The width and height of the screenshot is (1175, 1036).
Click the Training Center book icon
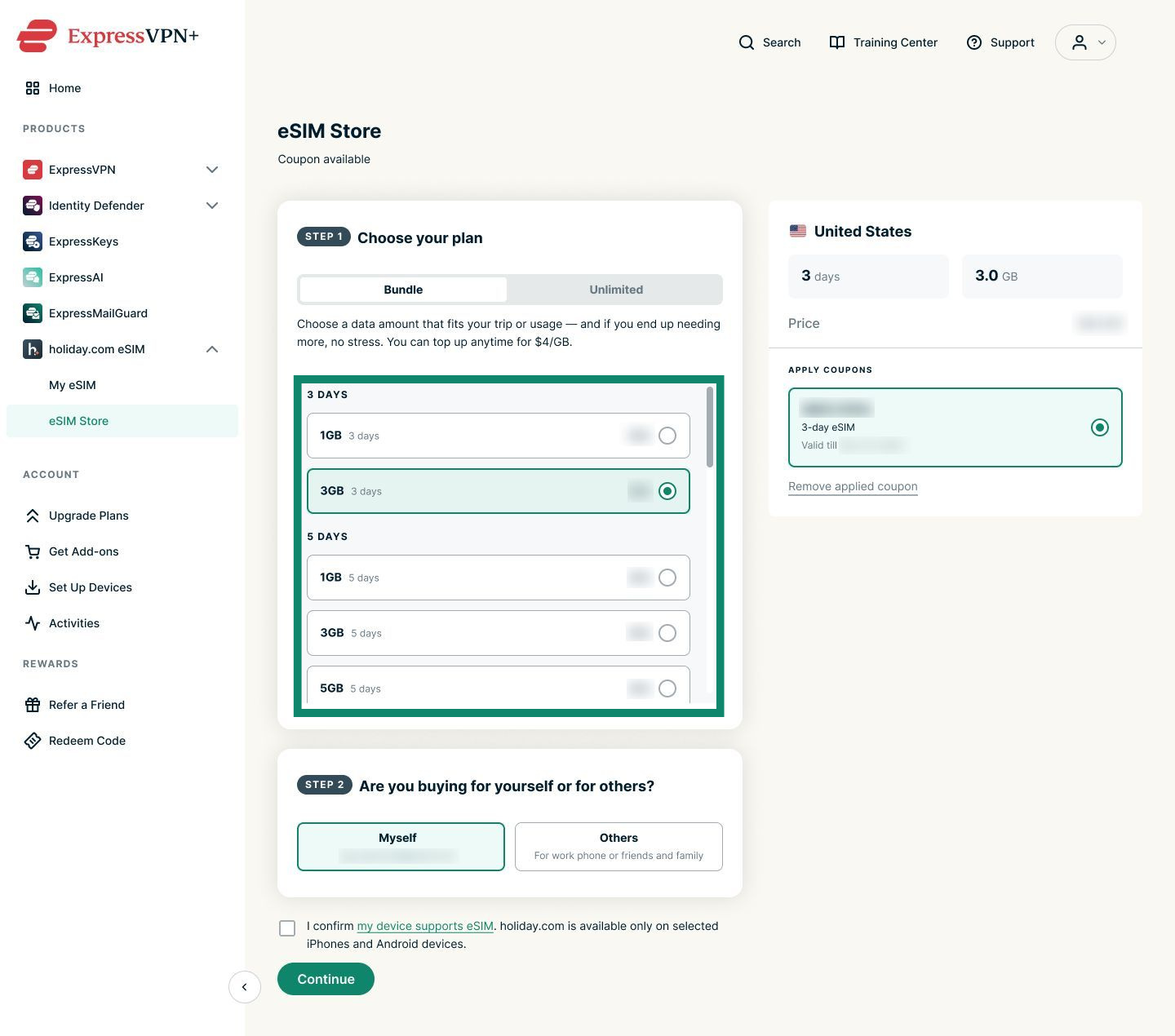point(837,42)
